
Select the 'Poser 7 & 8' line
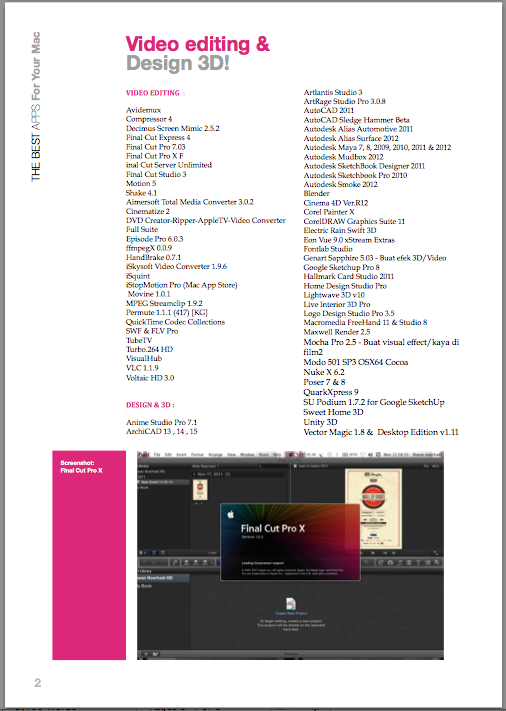click(324, 382)
